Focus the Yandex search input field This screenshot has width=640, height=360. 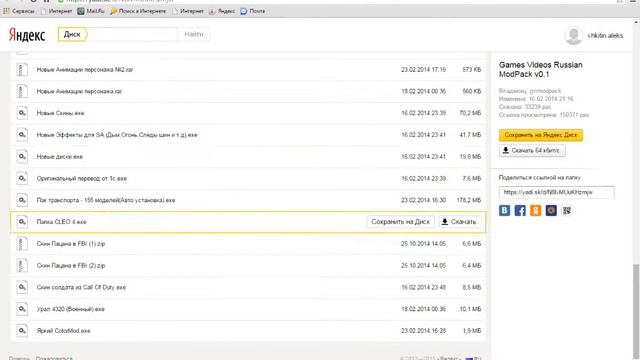pyautogui.click(x=133, y=34)
